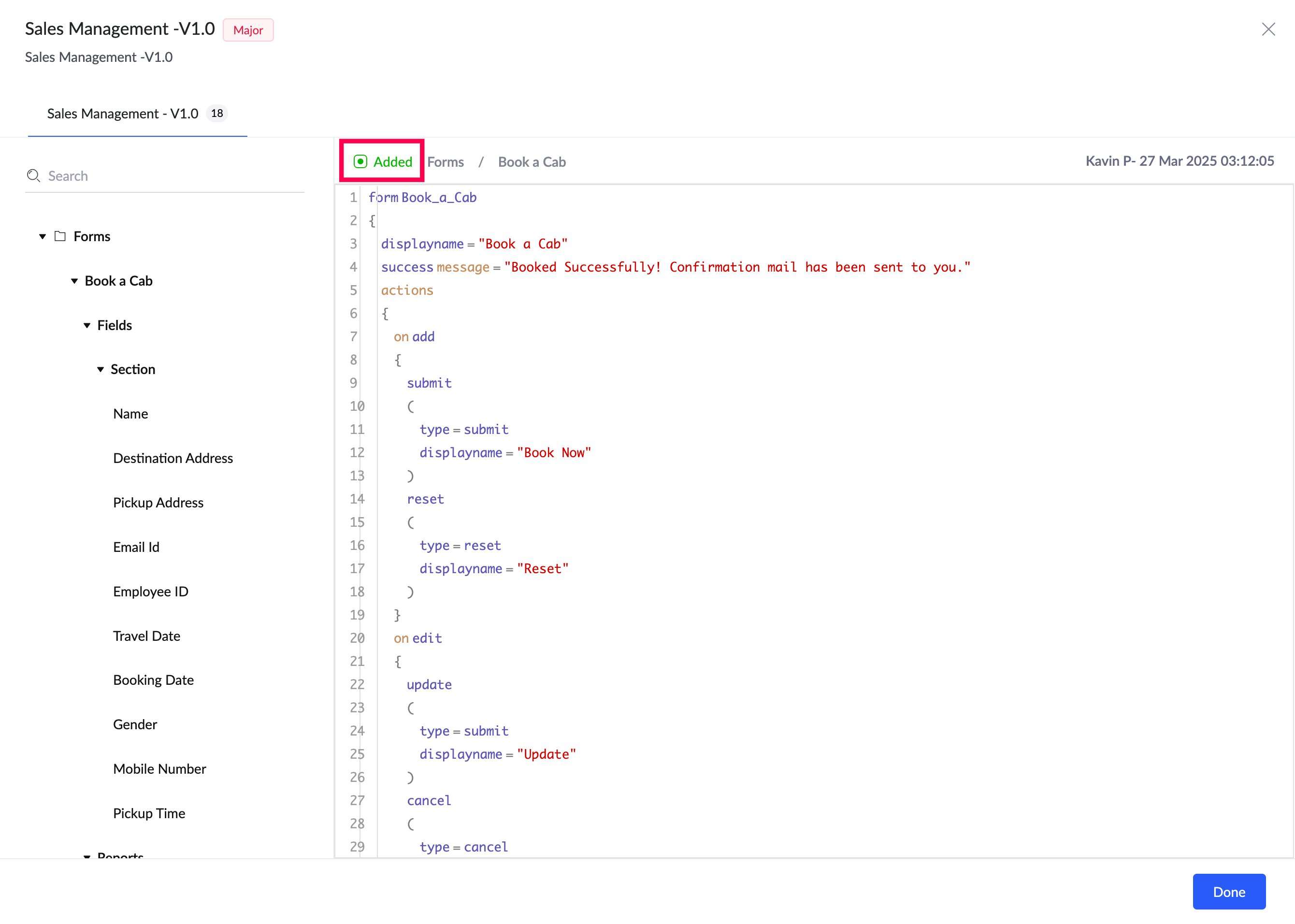Collapse the Fields tree node

87,325
